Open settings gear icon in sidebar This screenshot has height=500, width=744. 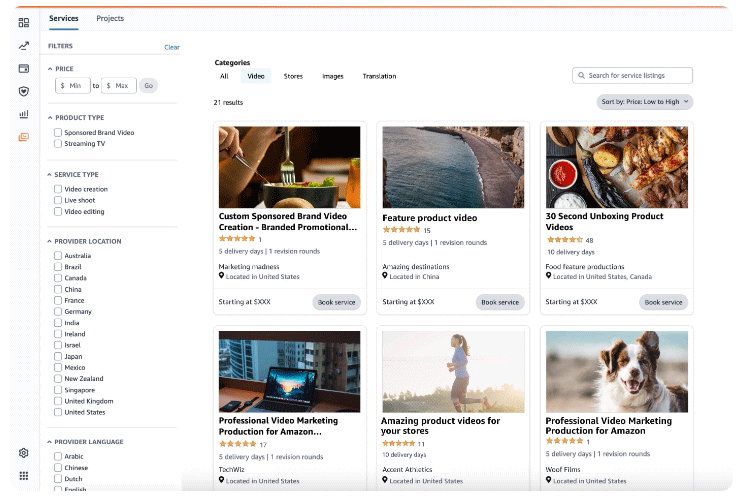pos(24,453)
